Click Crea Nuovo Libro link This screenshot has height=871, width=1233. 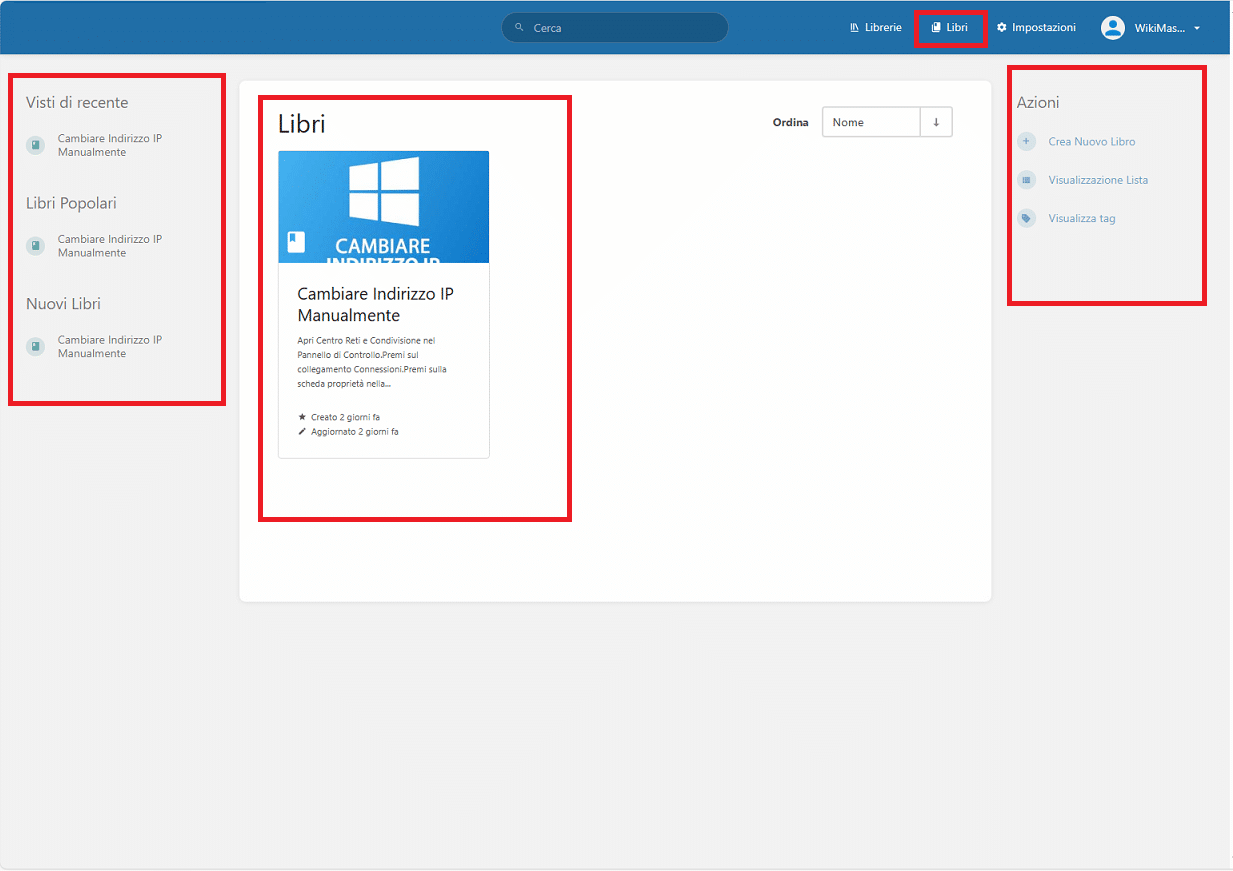(x=1091, y=142)
